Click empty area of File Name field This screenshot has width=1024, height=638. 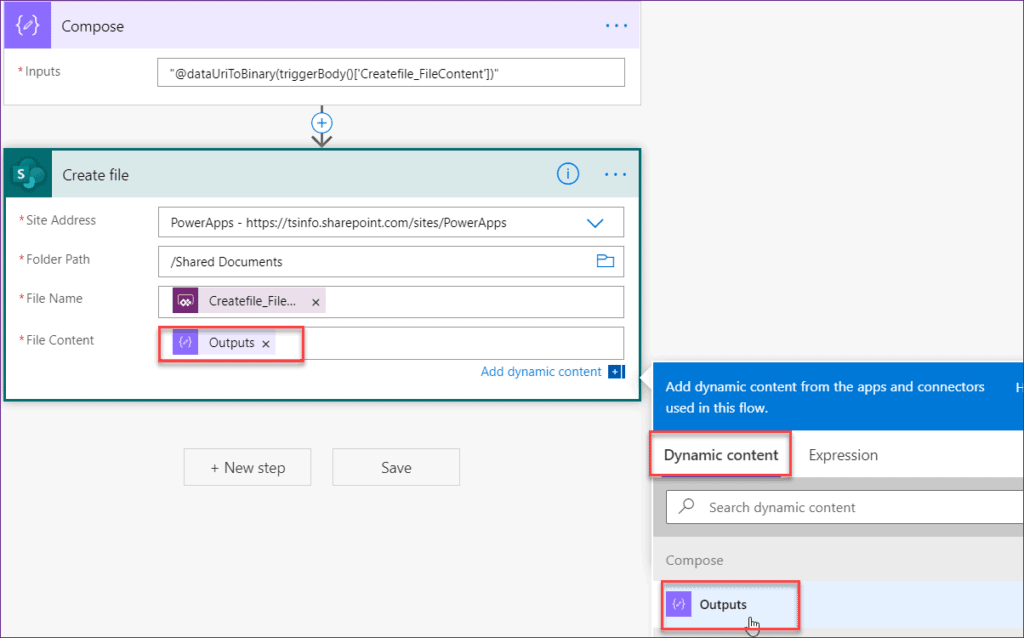pos(474,302)
